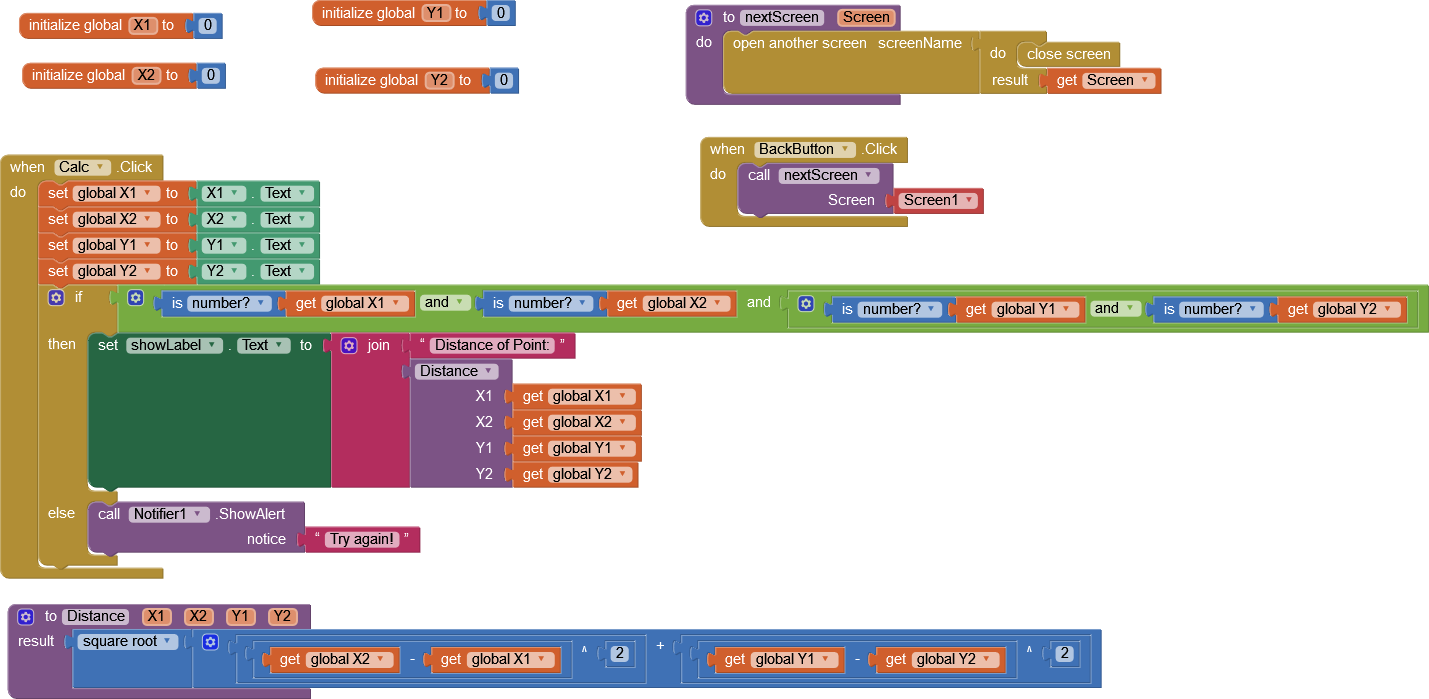Expand the showLabel component dropdown

point(172,345)
